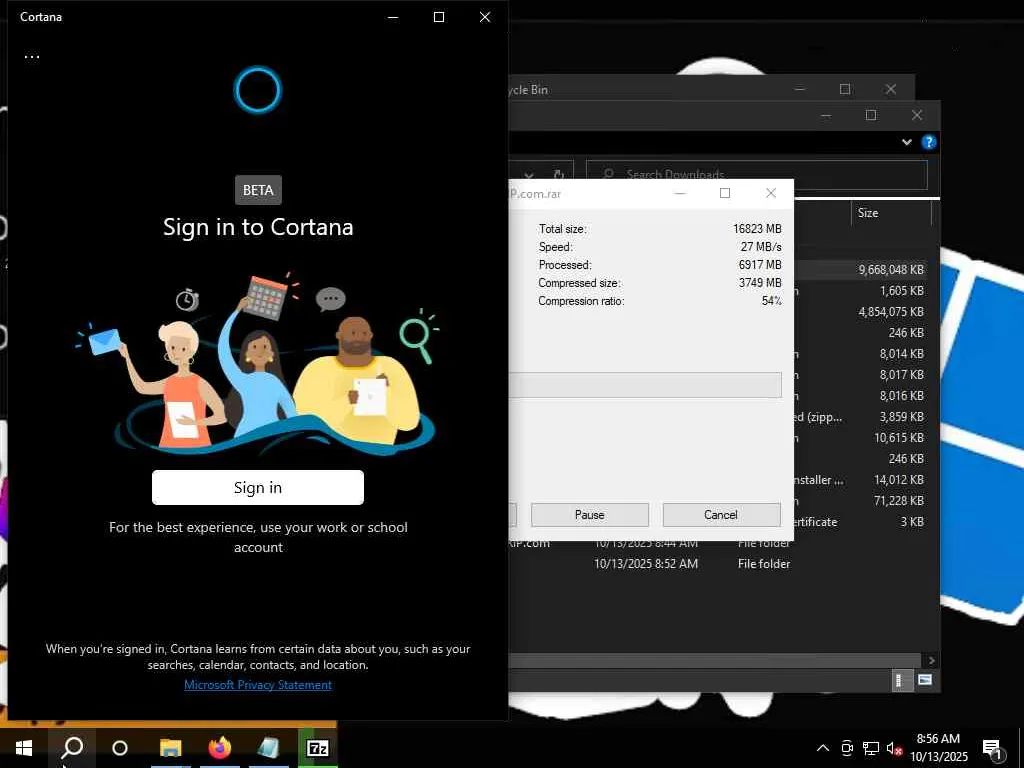The image size is (1024, 768).
Task: Cancel the 7-Zip extraction
Action: click(721, 515)
